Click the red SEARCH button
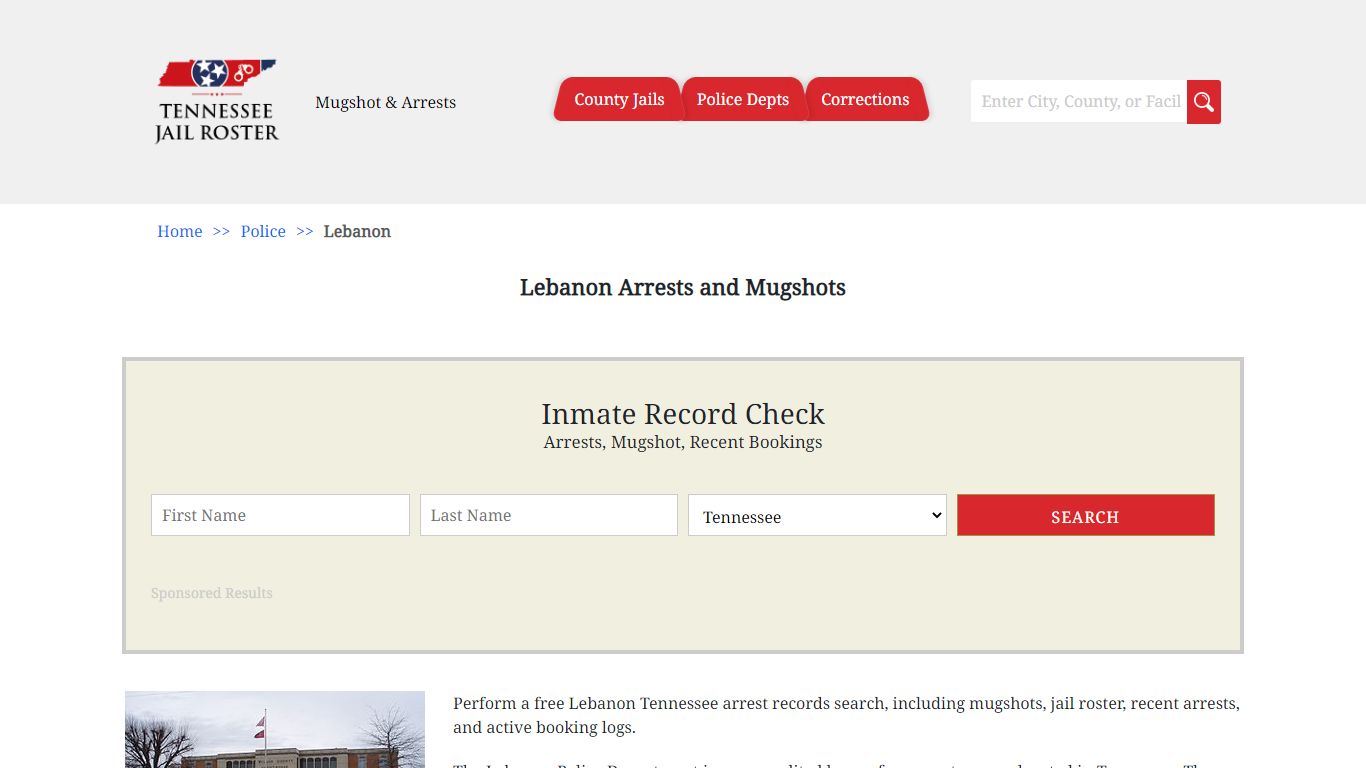This screenshot has width=1366, height=768. pos(1085,515)
